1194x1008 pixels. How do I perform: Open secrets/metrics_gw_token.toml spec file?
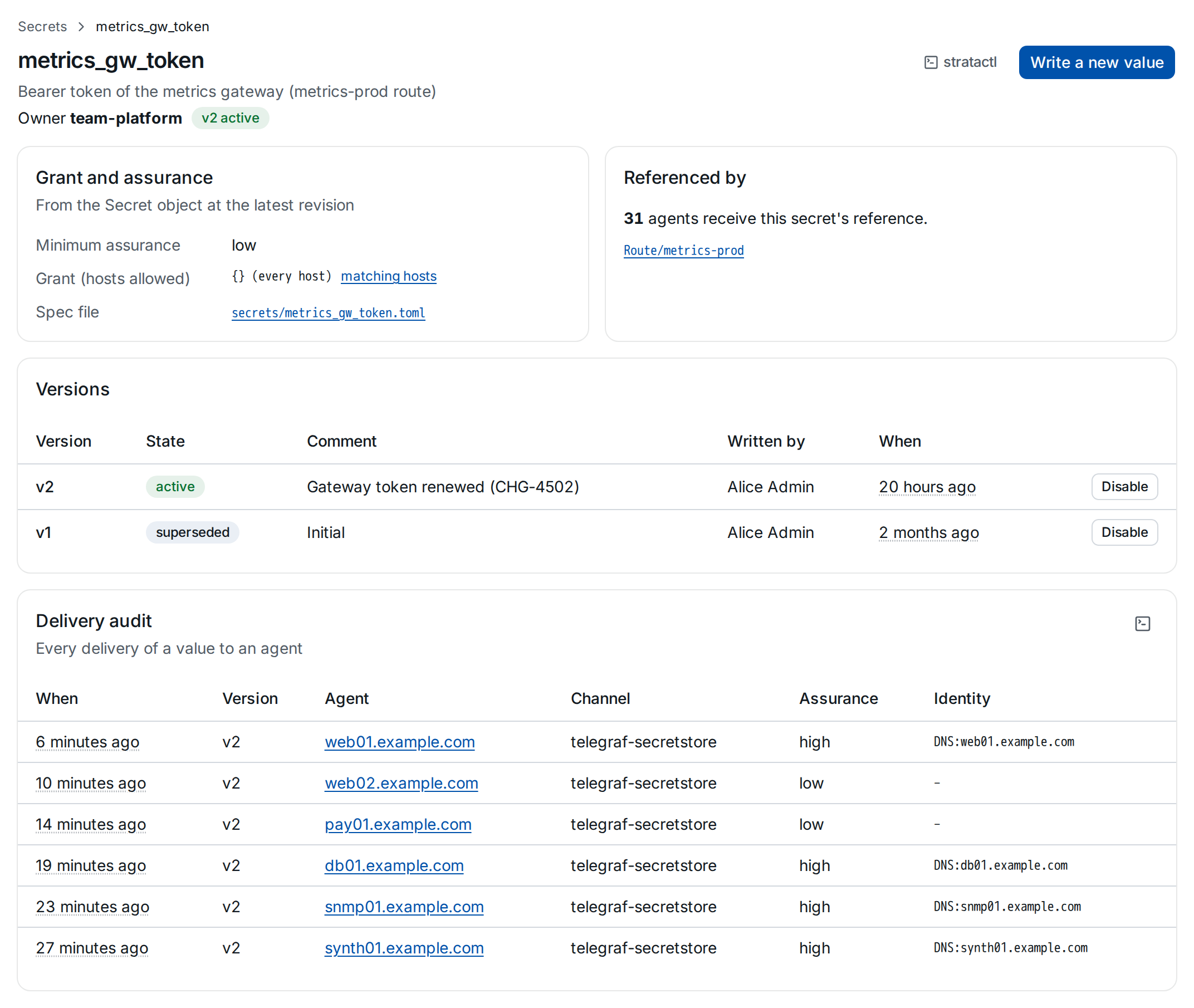pos(328,312)
